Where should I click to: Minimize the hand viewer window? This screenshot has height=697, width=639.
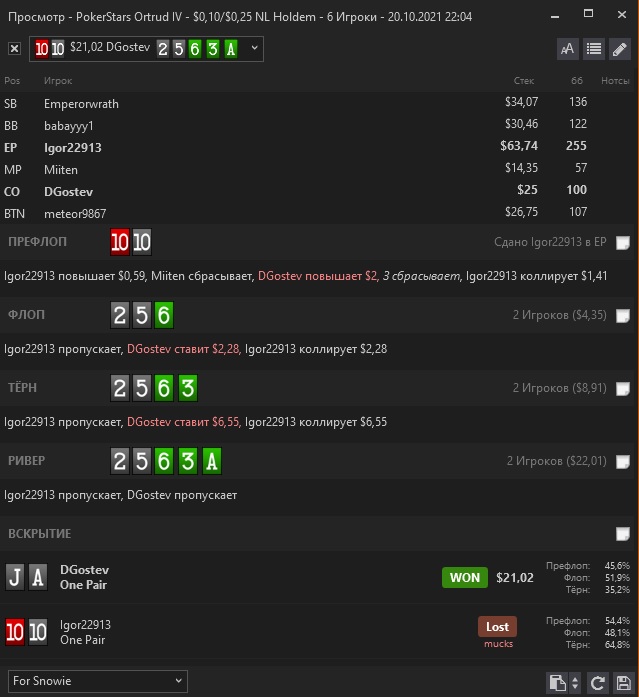(555, 16)
